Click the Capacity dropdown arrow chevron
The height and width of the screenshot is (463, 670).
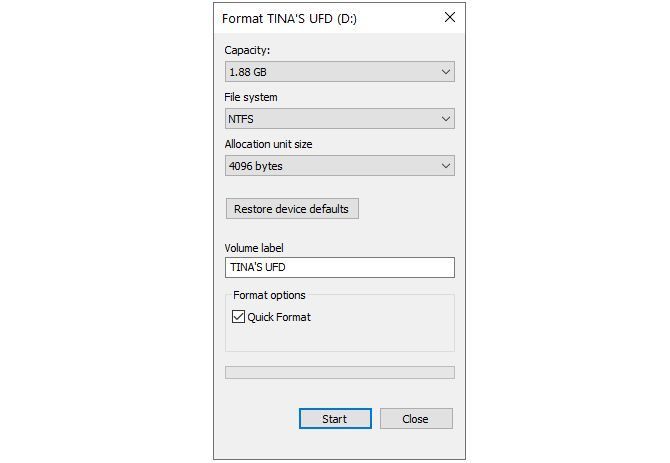(x=445, y=72)
